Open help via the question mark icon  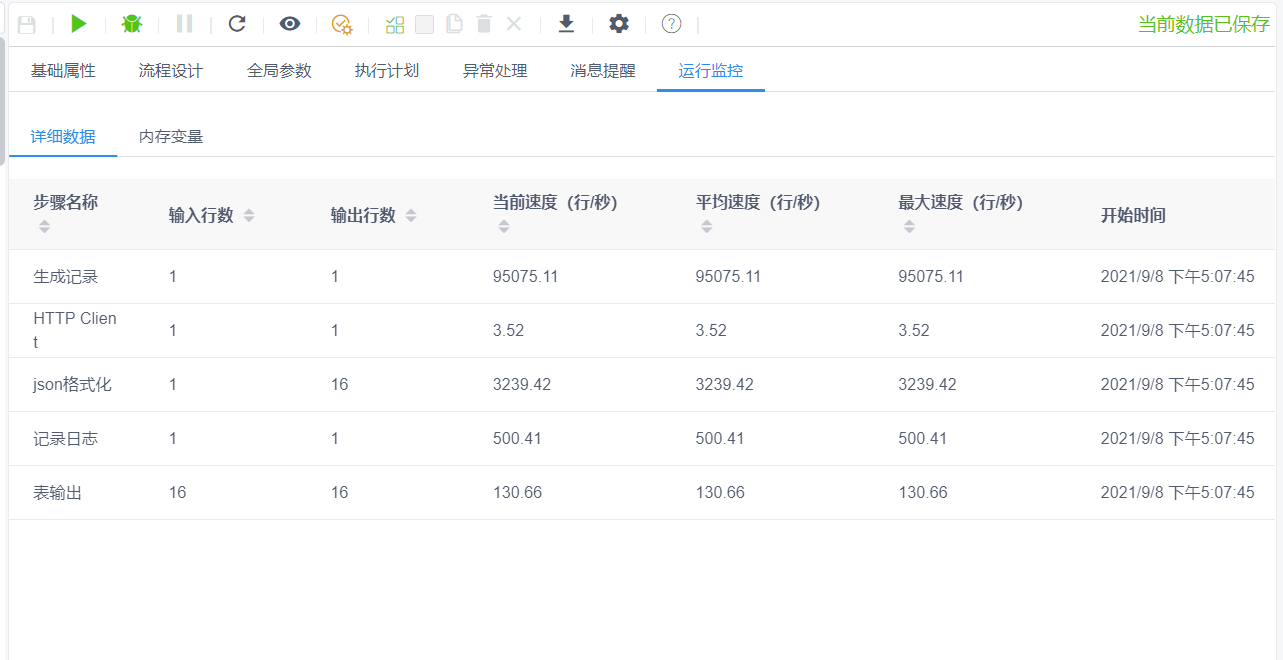[x=671, y=24]
